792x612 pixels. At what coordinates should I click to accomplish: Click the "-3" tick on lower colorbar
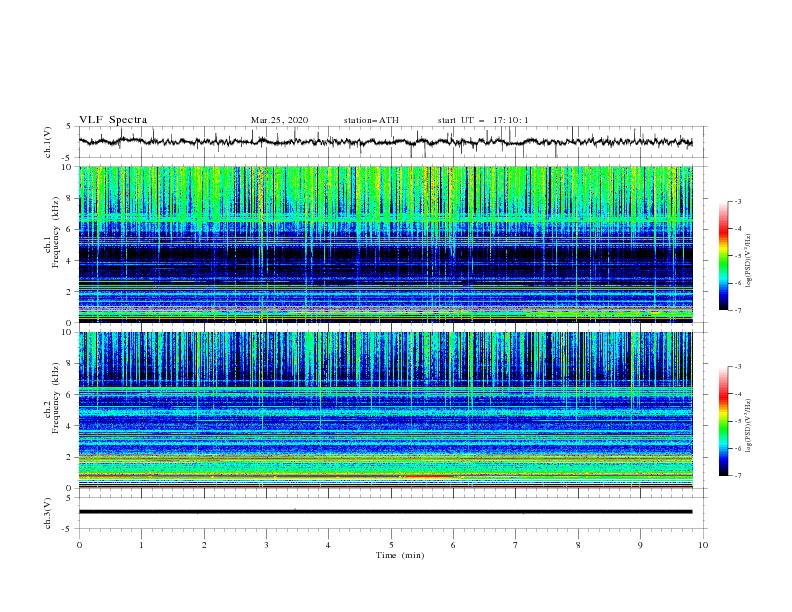click(x=737, y=367)
